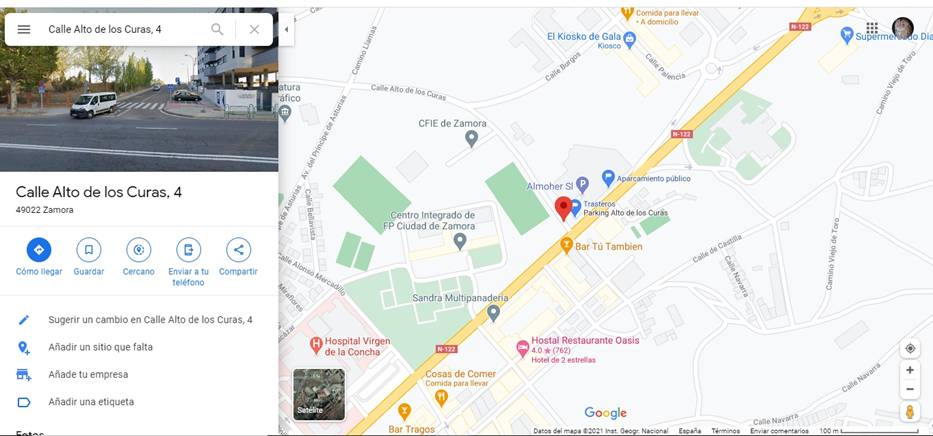Viewport: 933px width, 436px height.
Task: Click Almoher SI parking marker
Action: click(x=583, y=186)
